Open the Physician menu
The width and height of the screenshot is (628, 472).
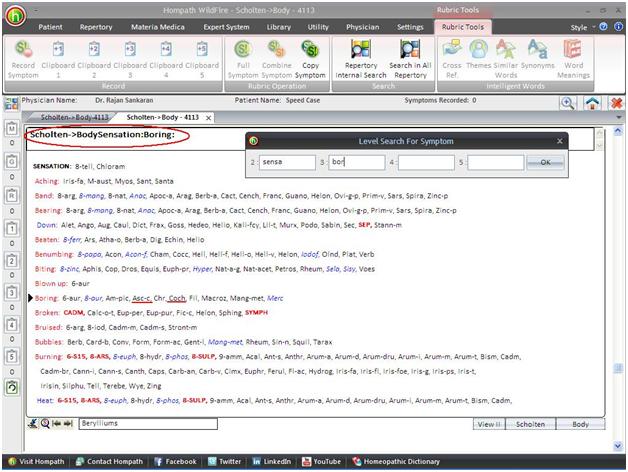362,27
